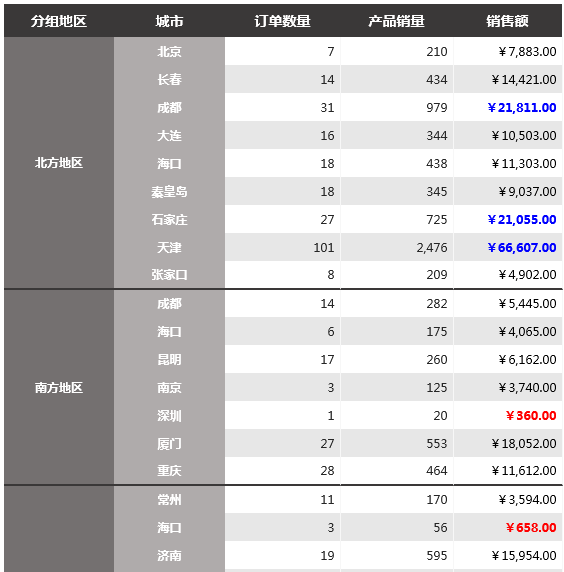Select the 秦皇岛 city cell
Viewport: 564px width, 572px height.
click(x=169, y=192)
